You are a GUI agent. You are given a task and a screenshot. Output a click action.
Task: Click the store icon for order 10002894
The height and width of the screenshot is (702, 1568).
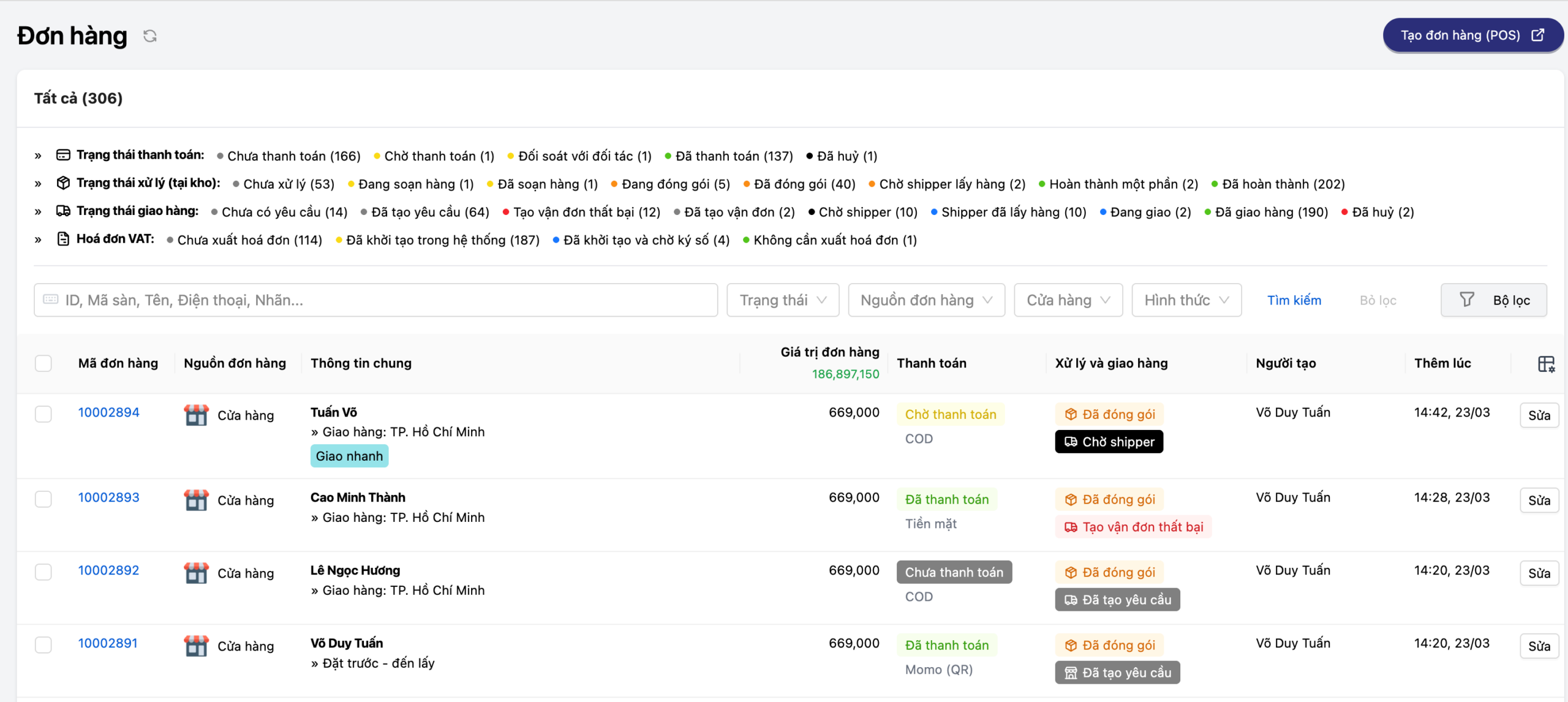tap(196, 415)
